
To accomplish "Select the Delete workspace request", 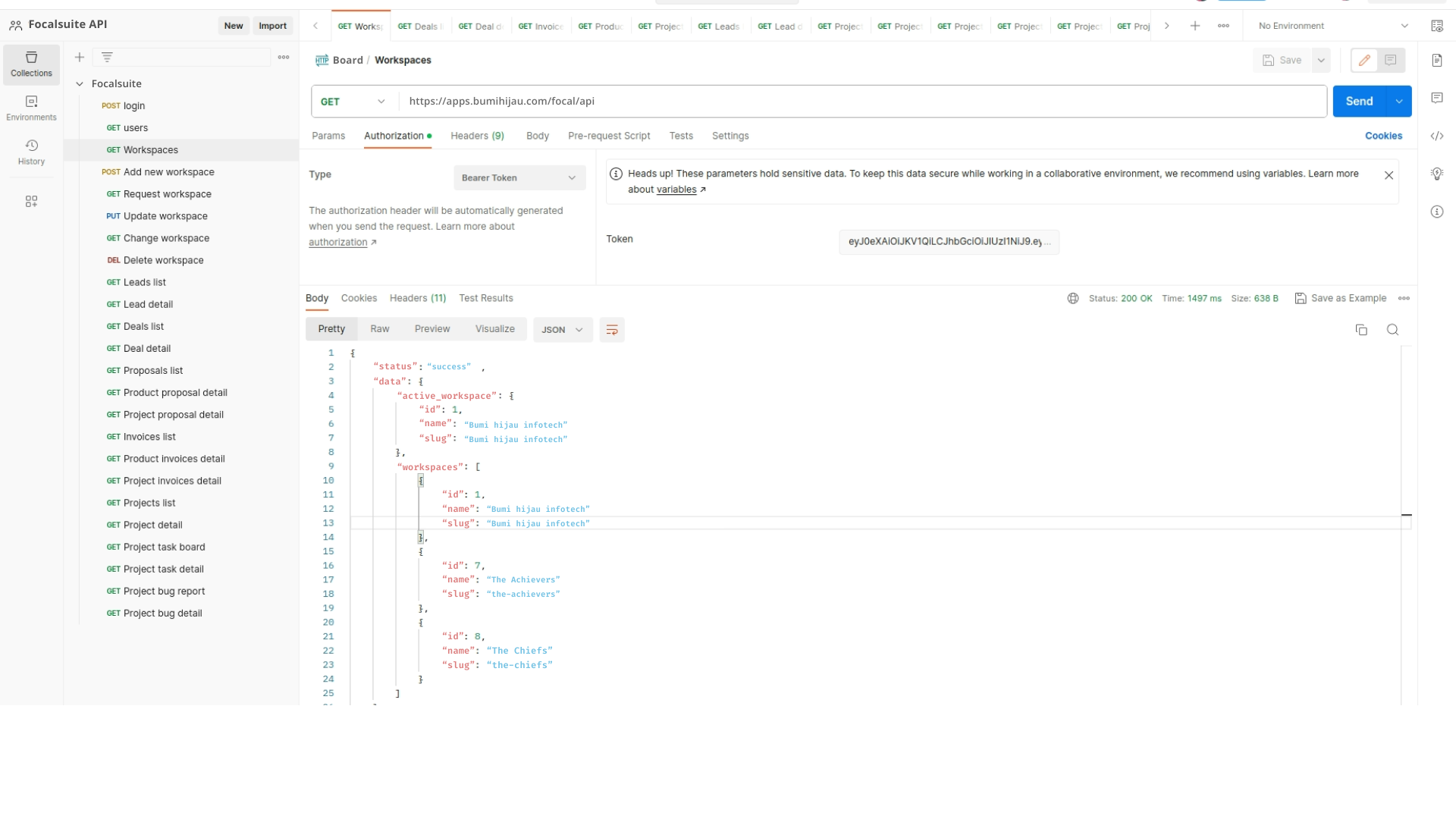I will tap(163, 260).
